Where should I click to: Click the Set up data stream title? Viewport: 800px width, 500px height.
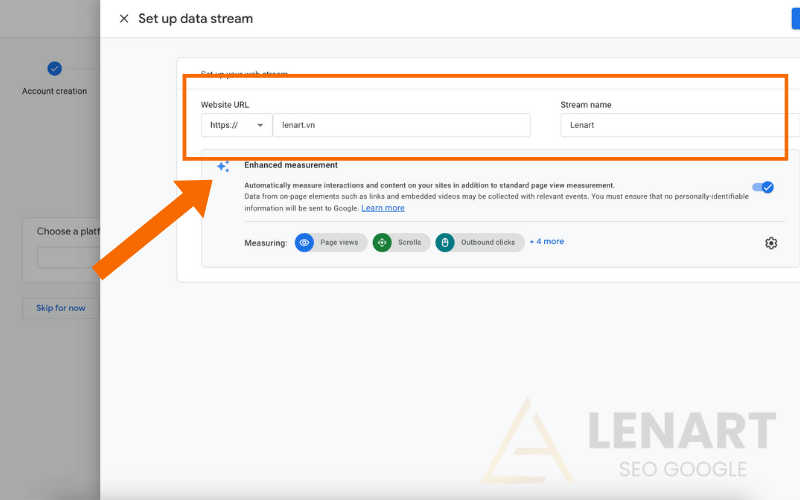tap(195, 19)
